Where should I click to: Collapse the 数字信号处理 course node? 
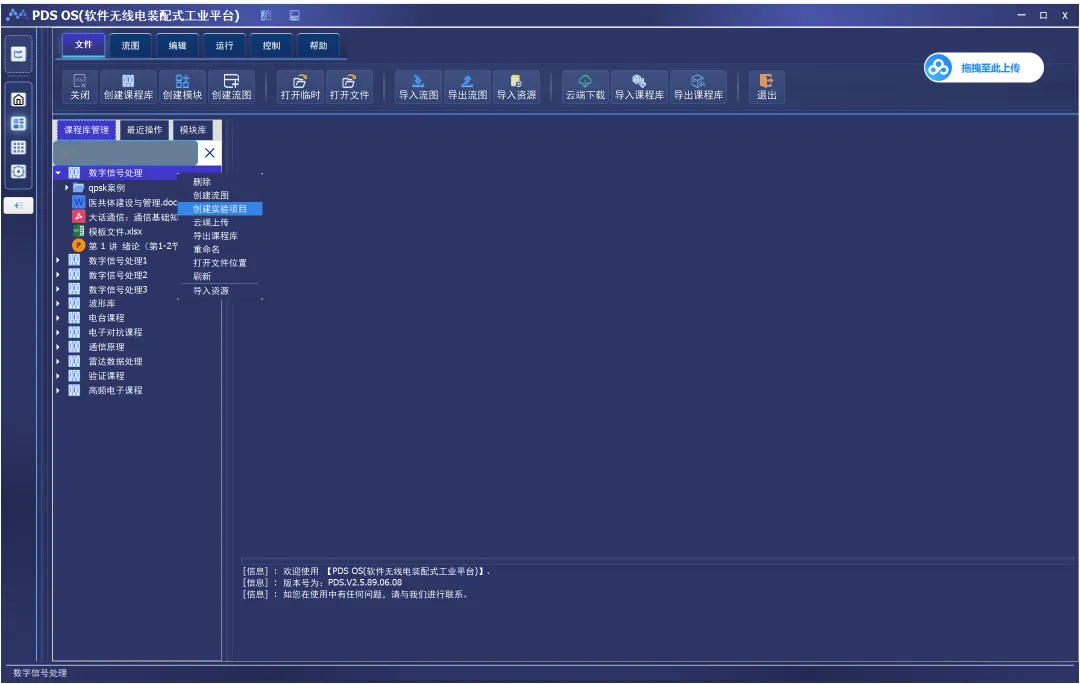[x=59, y=173]
